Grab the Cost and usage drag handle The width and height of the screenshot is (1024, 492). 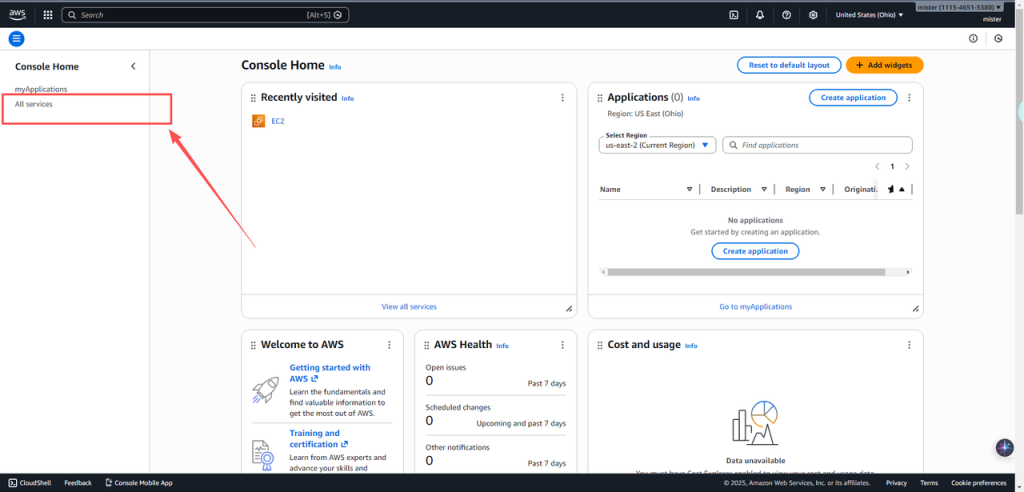[x=600, y=346]
